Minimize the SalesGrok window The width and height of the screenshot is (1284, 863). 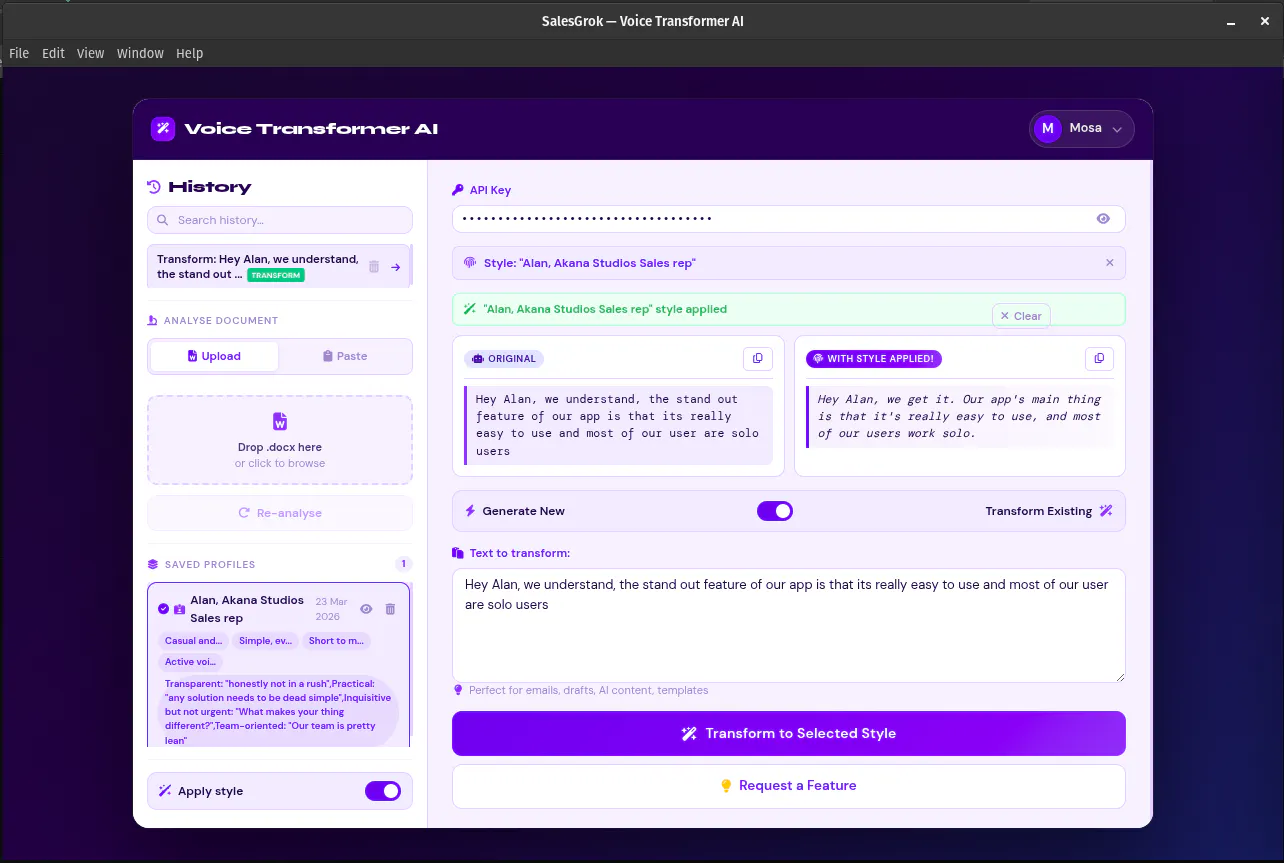coord(1229,21)
